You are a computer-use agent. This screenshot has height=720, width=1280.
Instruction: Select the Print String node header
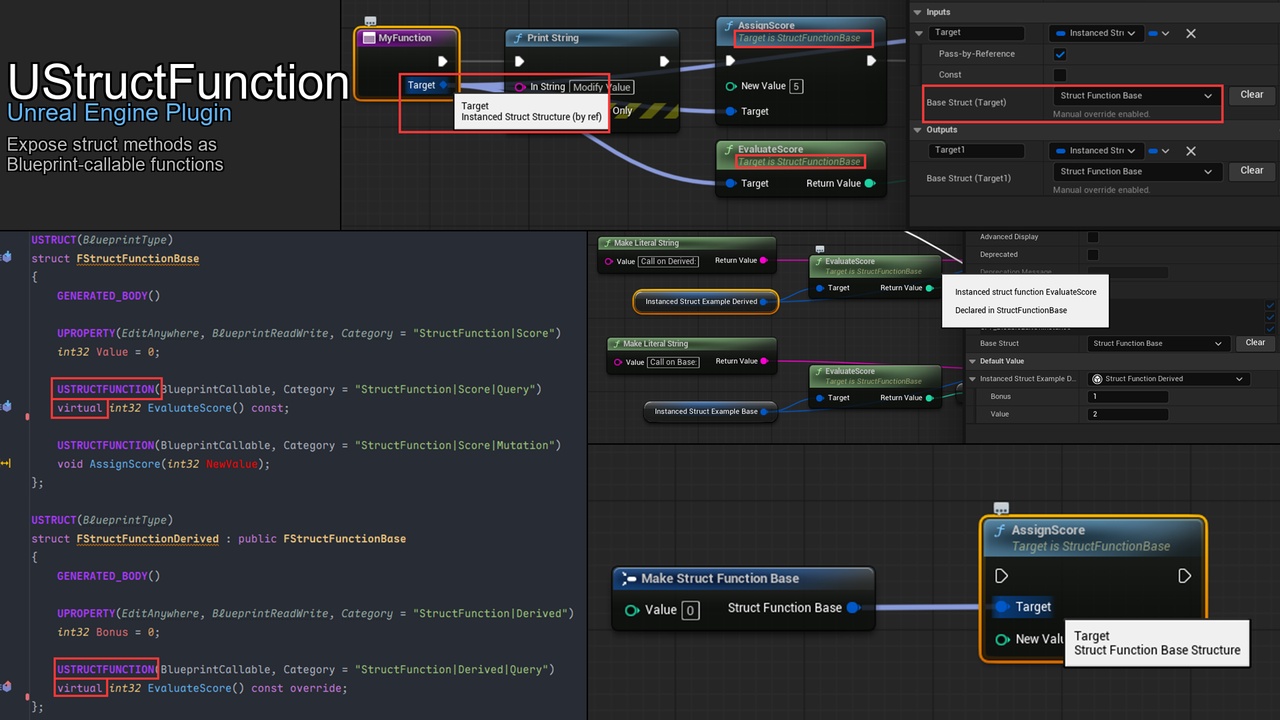tap(592, 38)
